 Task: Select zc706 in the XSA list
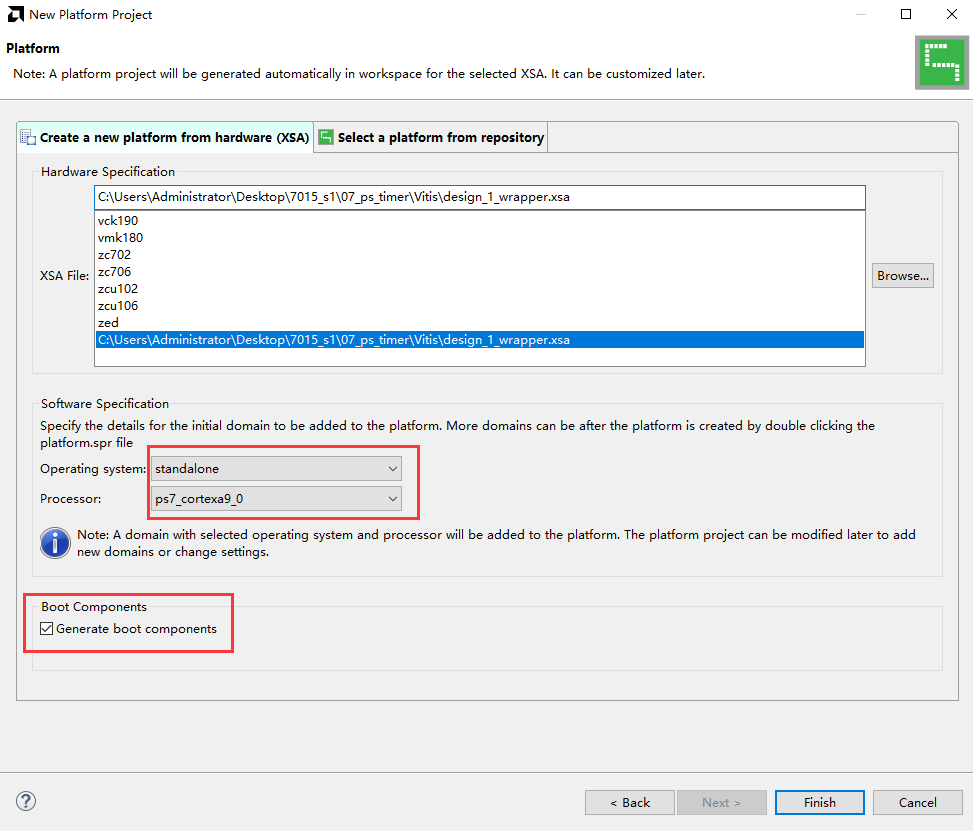coord(480,272)
